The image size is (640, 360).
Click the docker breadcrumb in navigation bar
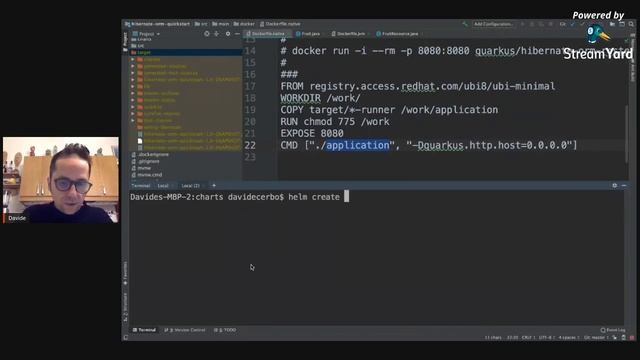(x=244, y=24)
